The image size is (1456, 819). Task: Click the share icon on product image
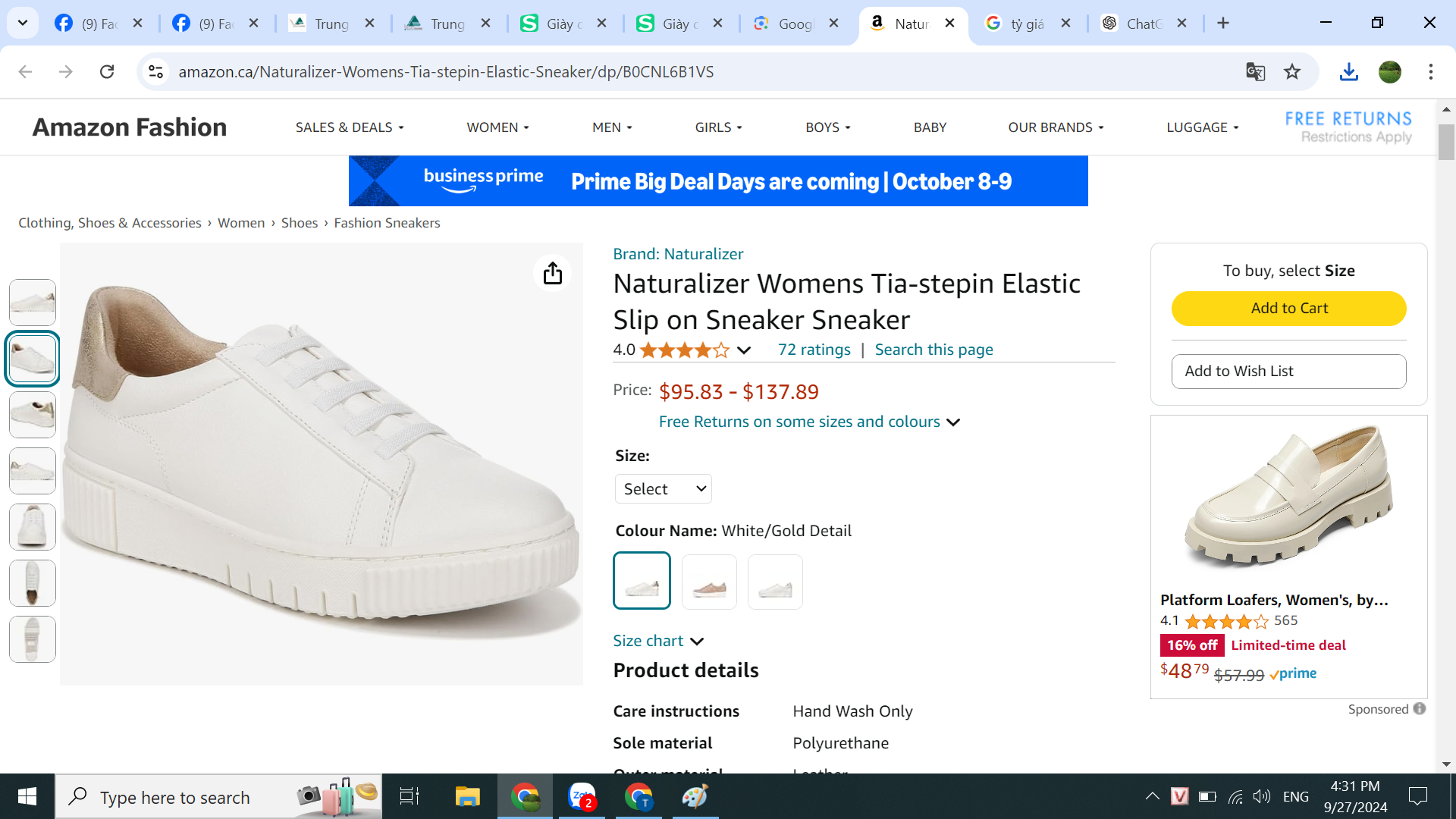pyautogui.click(x=553, y=273)
